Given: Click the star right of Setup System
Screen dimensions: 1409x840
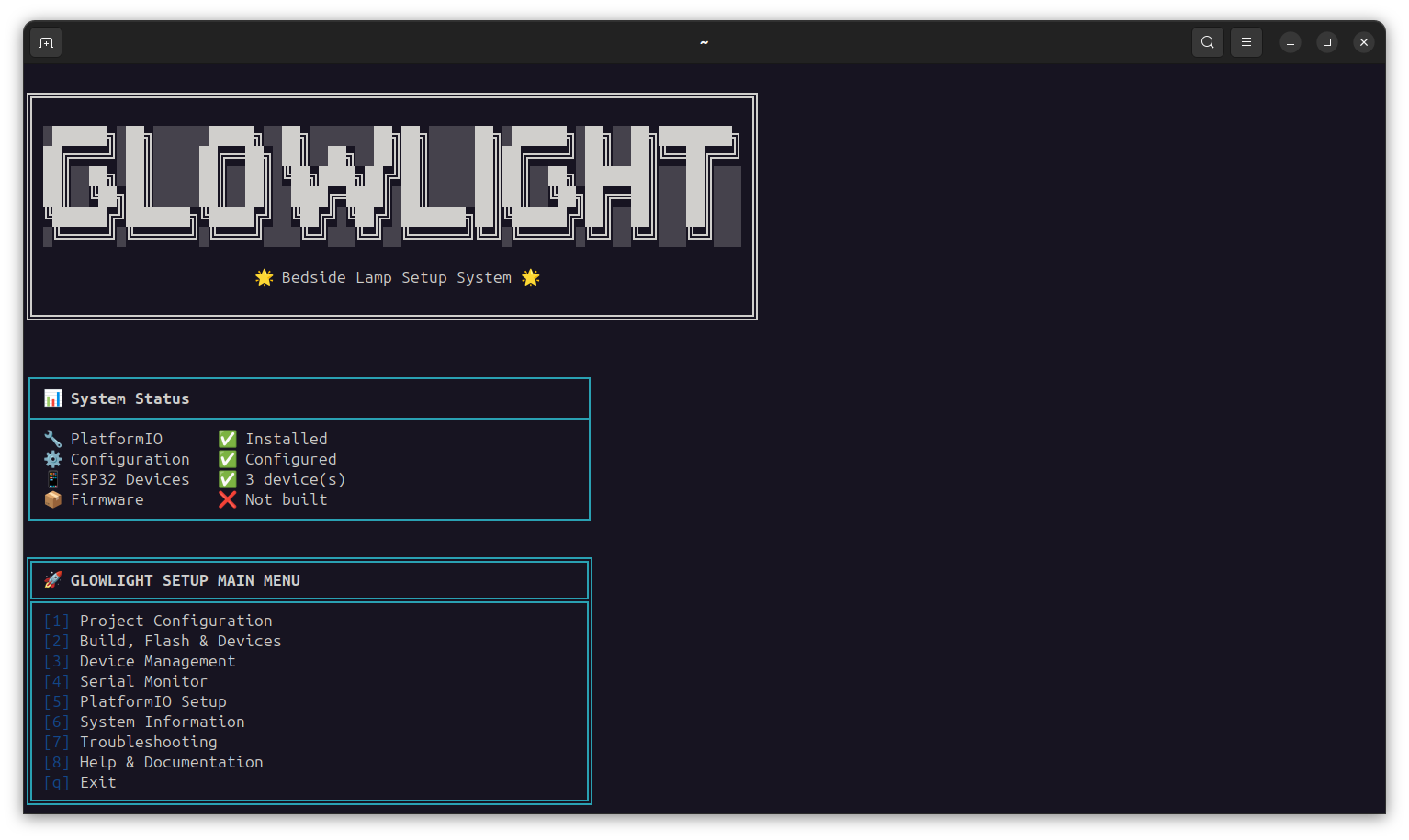Looking at the screenshot, I should point(531,277).
